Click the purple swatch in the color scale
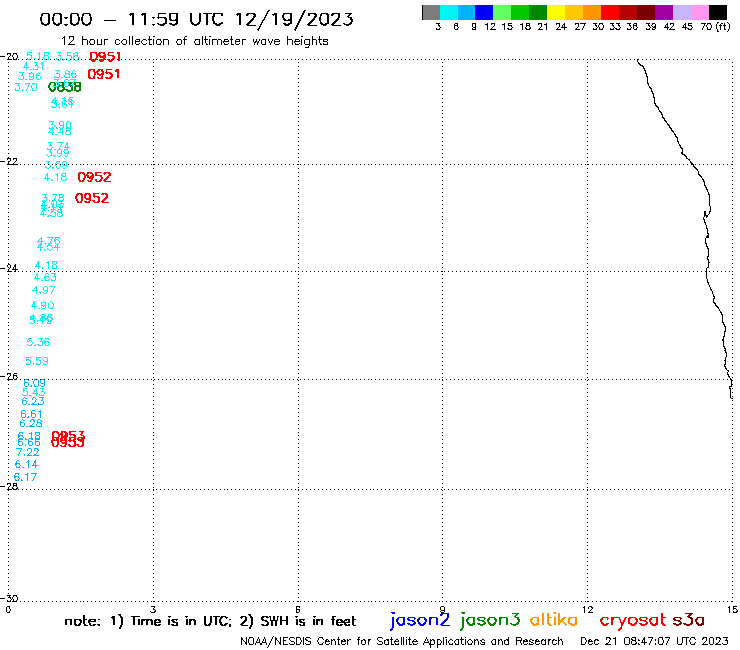This screenshot has width=740, height=650. [664, 12]
